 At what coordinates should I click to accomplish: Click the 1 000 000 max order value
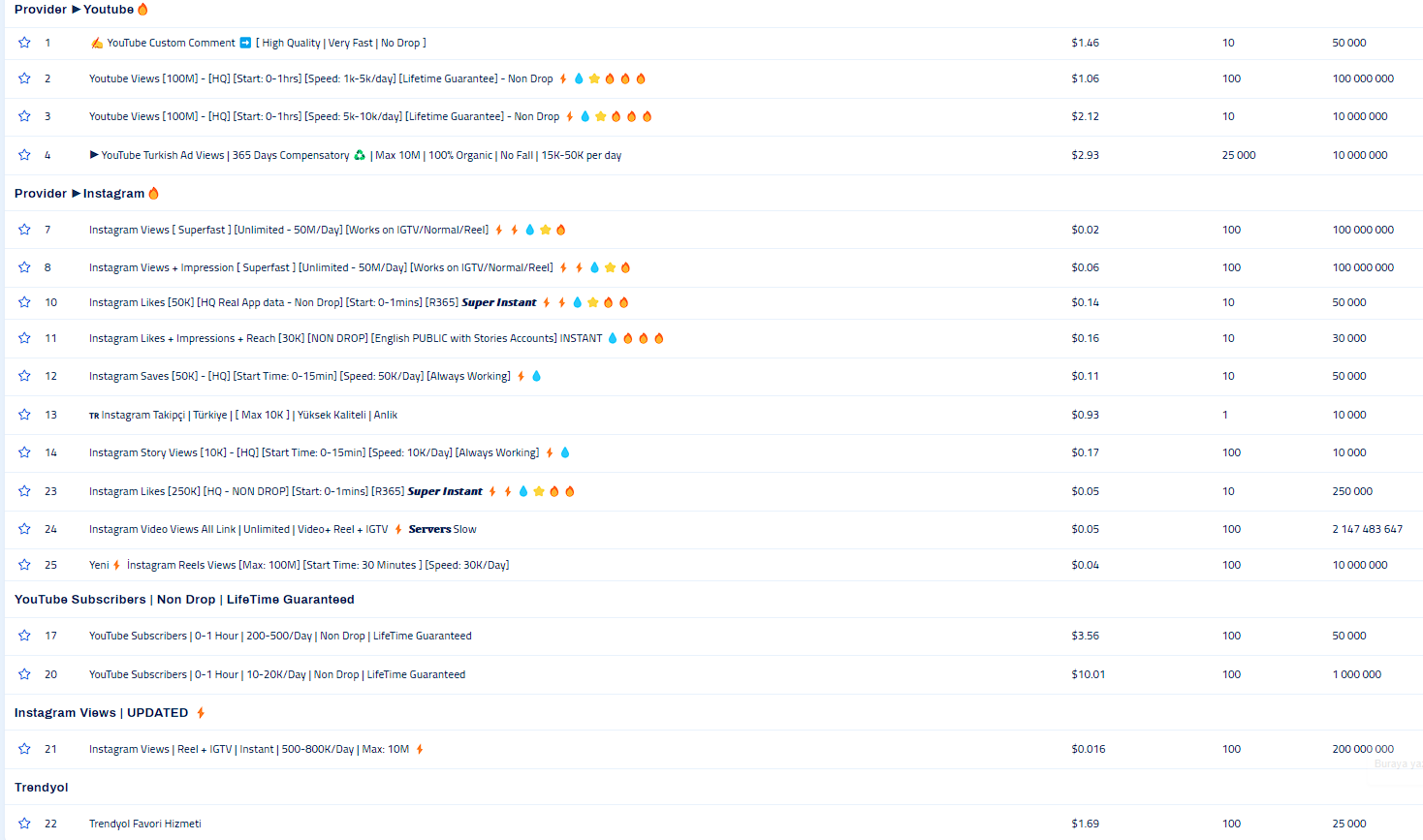[x=1357, y=674]
